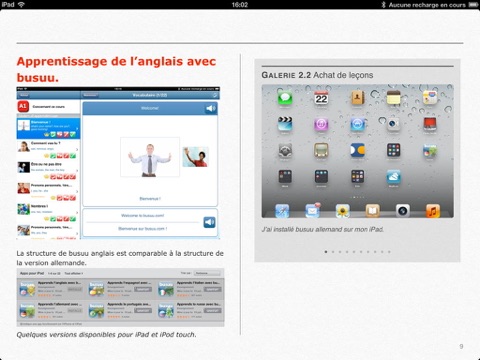480x360 pixels.
Task: Open the App Store busuu versions screenshot
Action: pos(120,297)
